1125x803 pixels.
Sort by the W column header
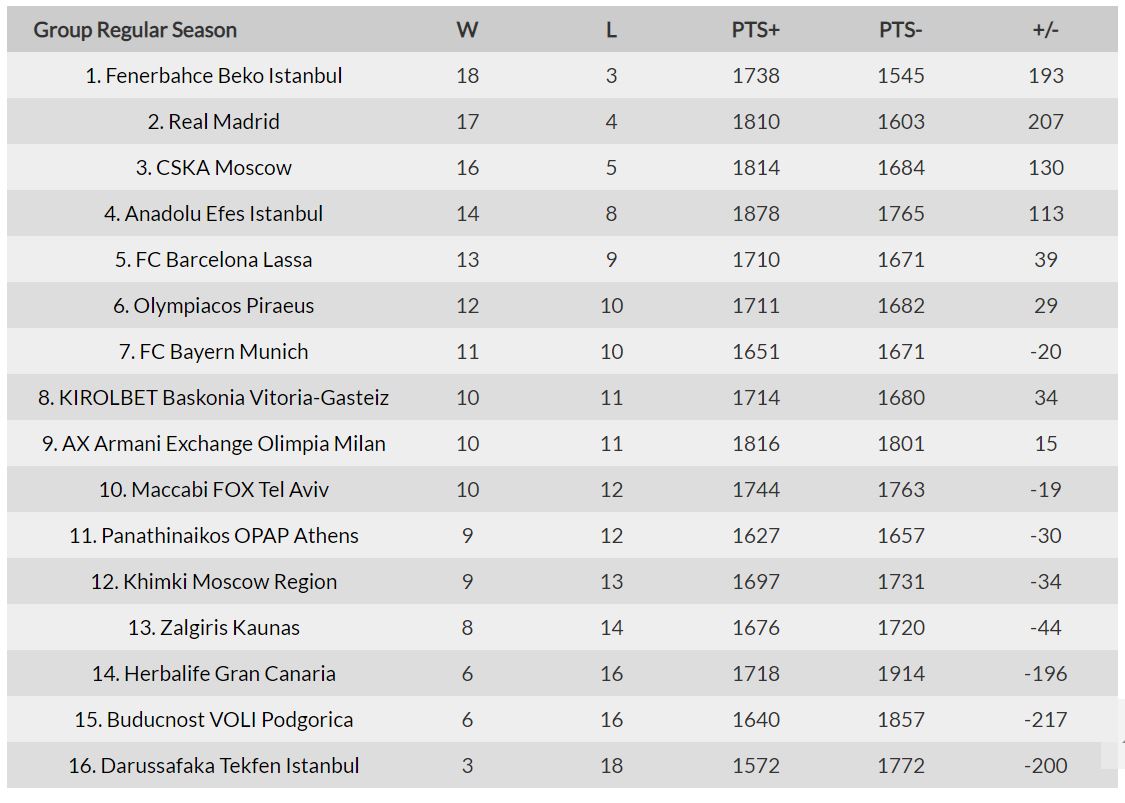(467, 30)
